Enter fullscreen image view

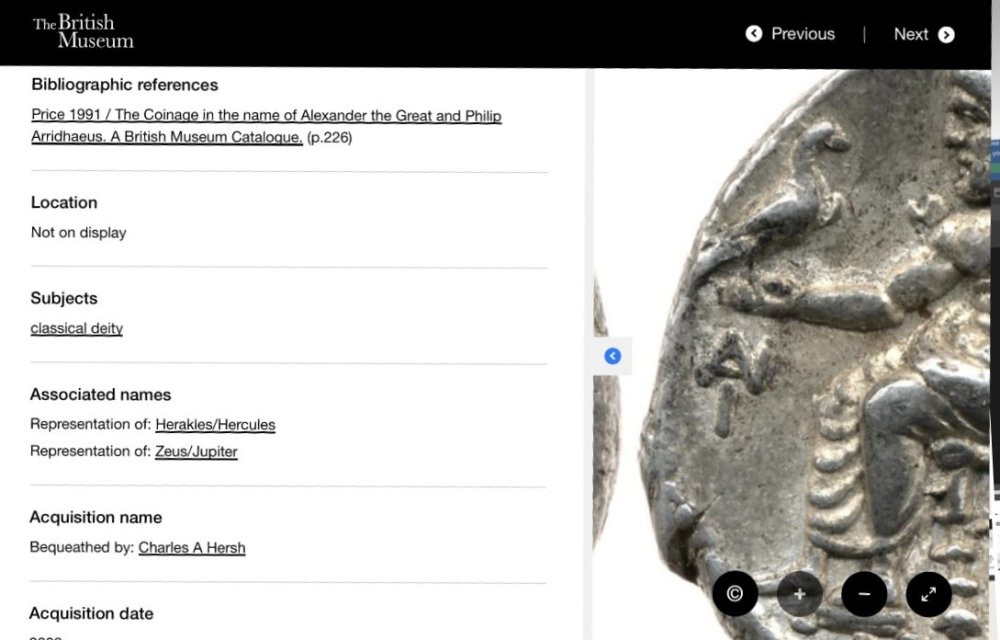(x=928, y=594)
